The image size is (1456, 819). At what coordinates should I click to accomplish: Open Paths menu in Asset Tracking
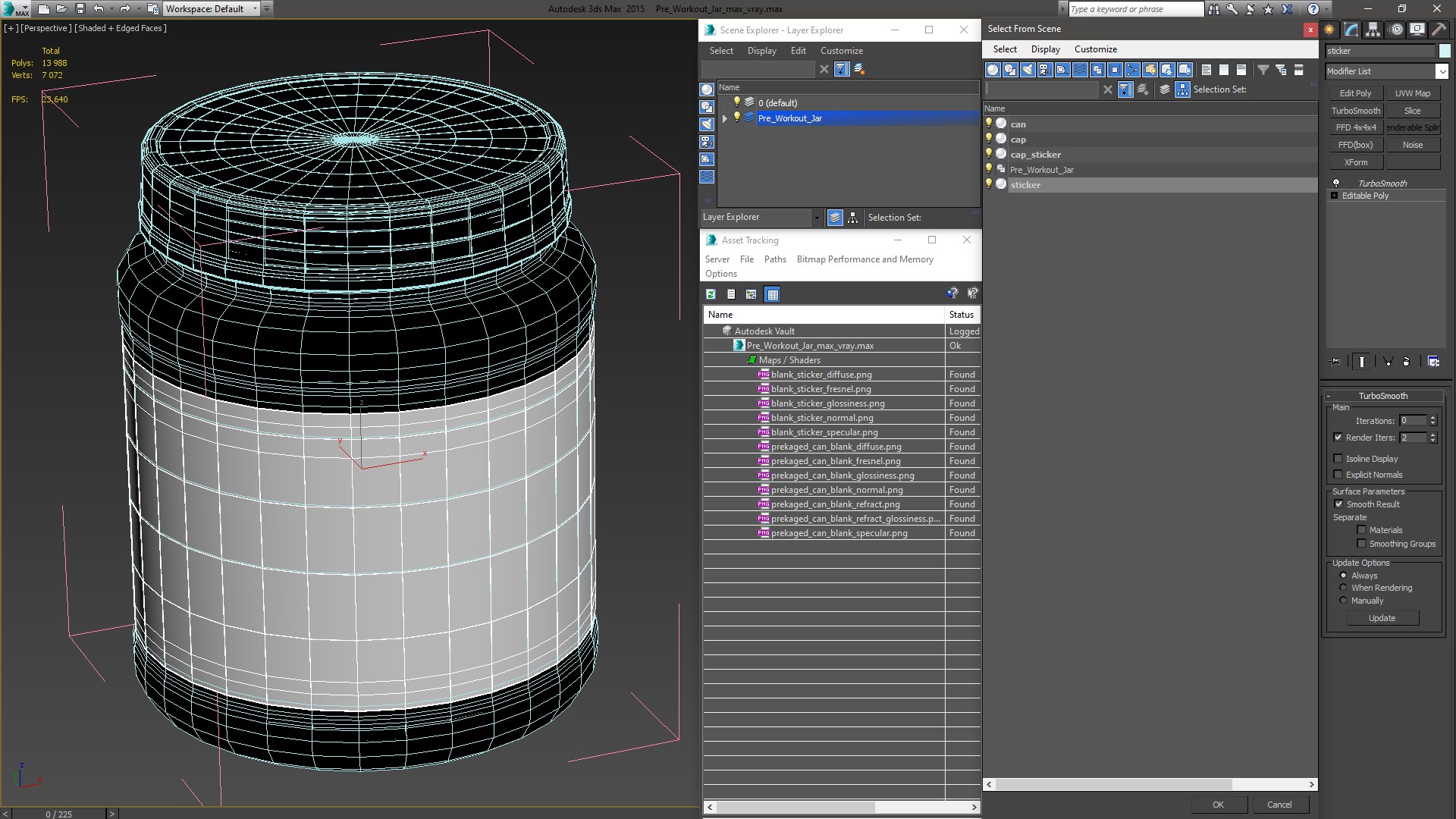coord(775,259)
